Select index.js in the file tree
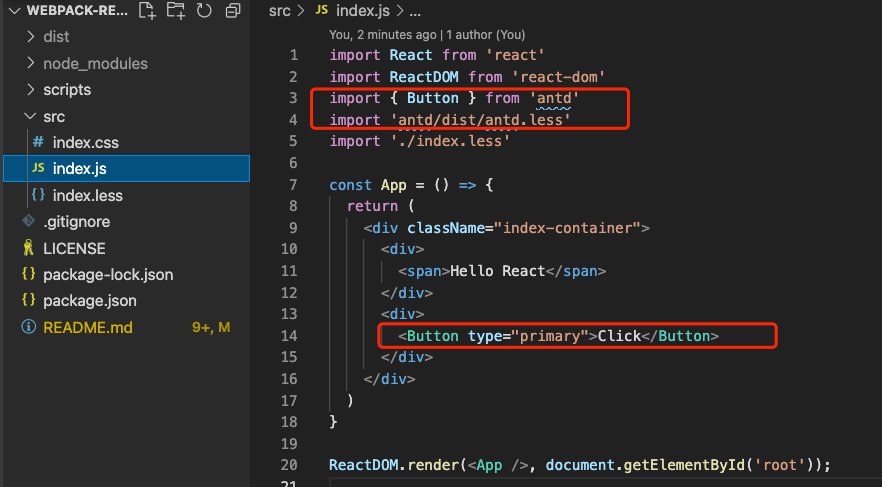Image resolution: width=882 pixels, height=487 pixels. click(127, 169)
